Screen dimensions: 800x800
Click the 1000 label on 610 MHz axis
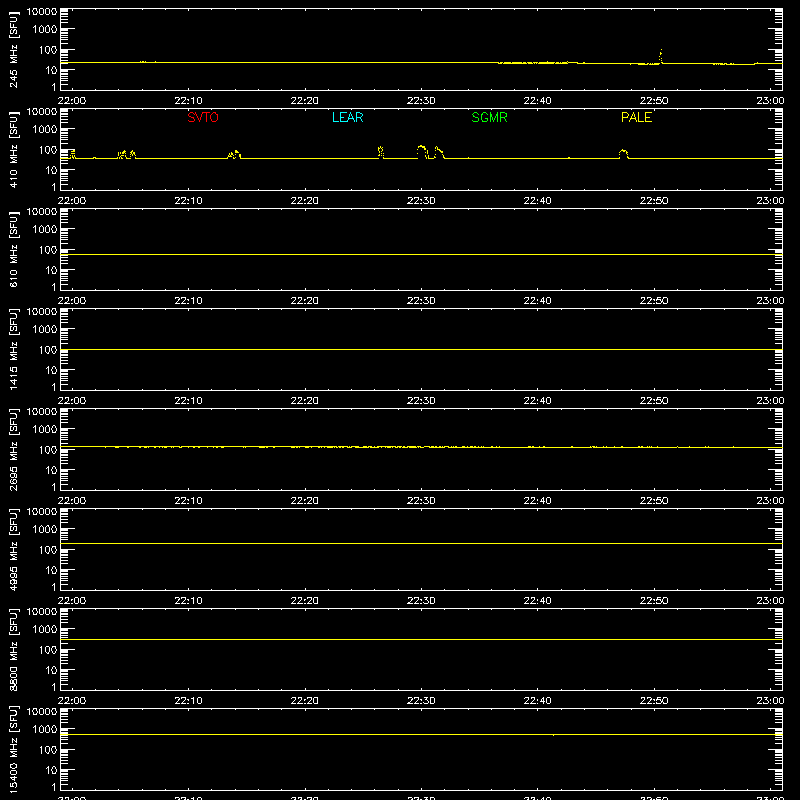pos(45,230)
